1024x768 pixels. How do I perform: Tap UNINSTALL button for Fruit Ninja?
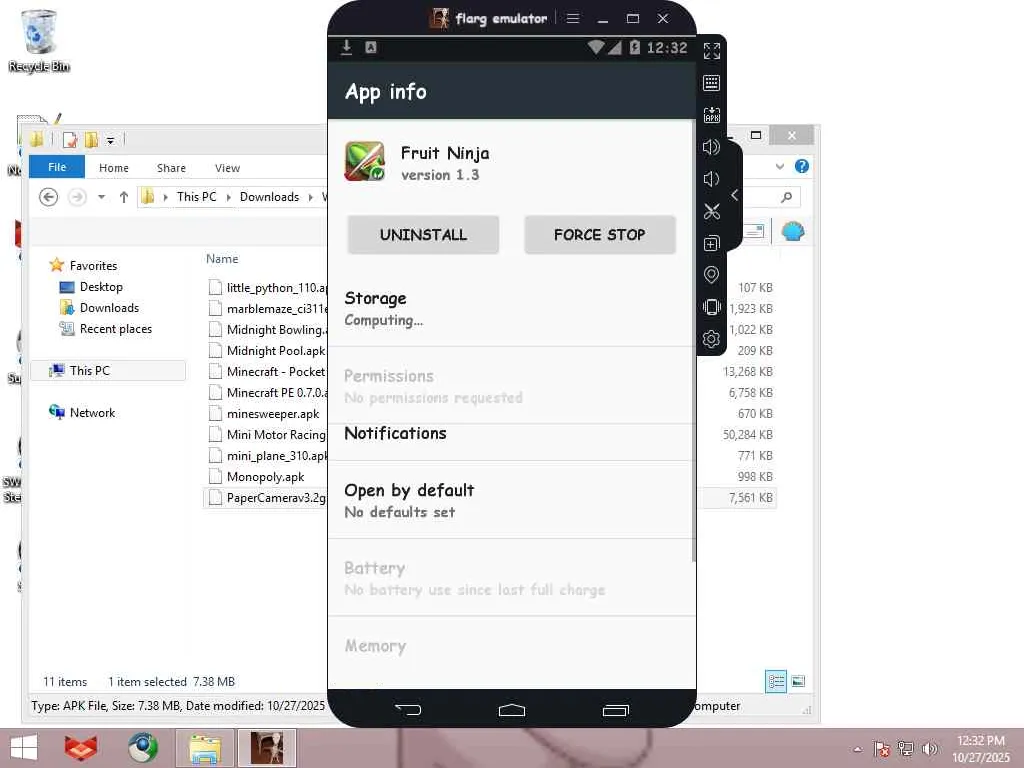tap(423, 234)
